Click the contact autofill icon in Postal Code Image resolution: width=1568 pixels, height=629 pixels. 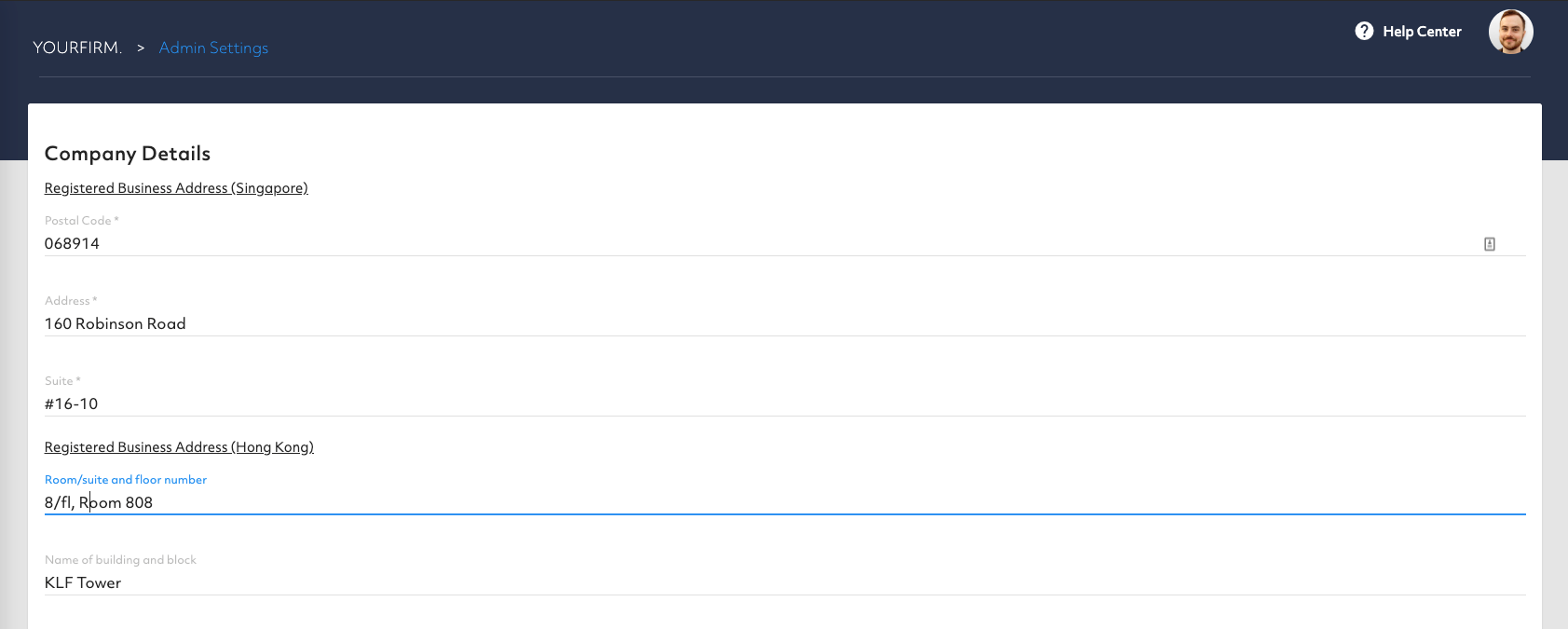click(x=1490, y=244)
